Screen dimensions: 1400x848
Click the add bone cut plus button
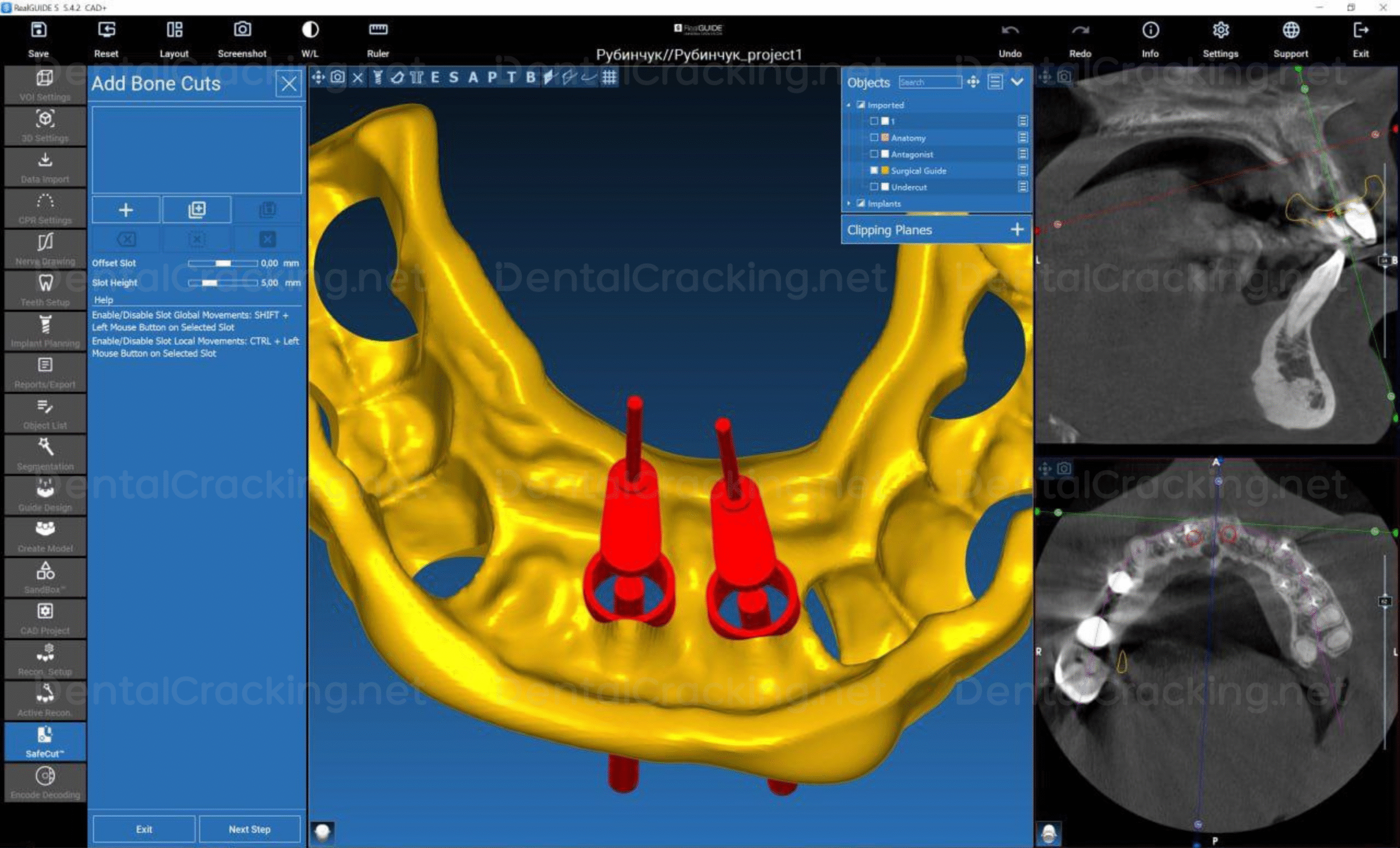click(x=126, y=210)
